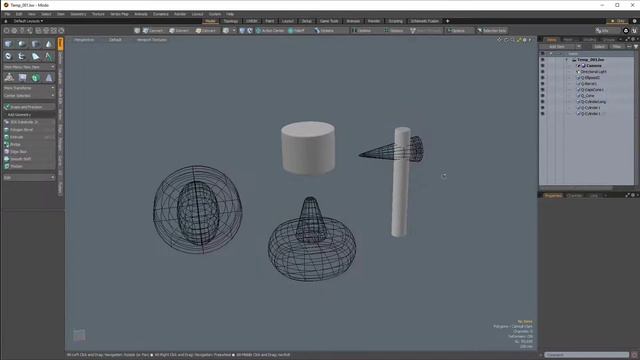Click the Select button in Items panel
The width and height of the screenshot is (640, 360).
pos(599,47)
